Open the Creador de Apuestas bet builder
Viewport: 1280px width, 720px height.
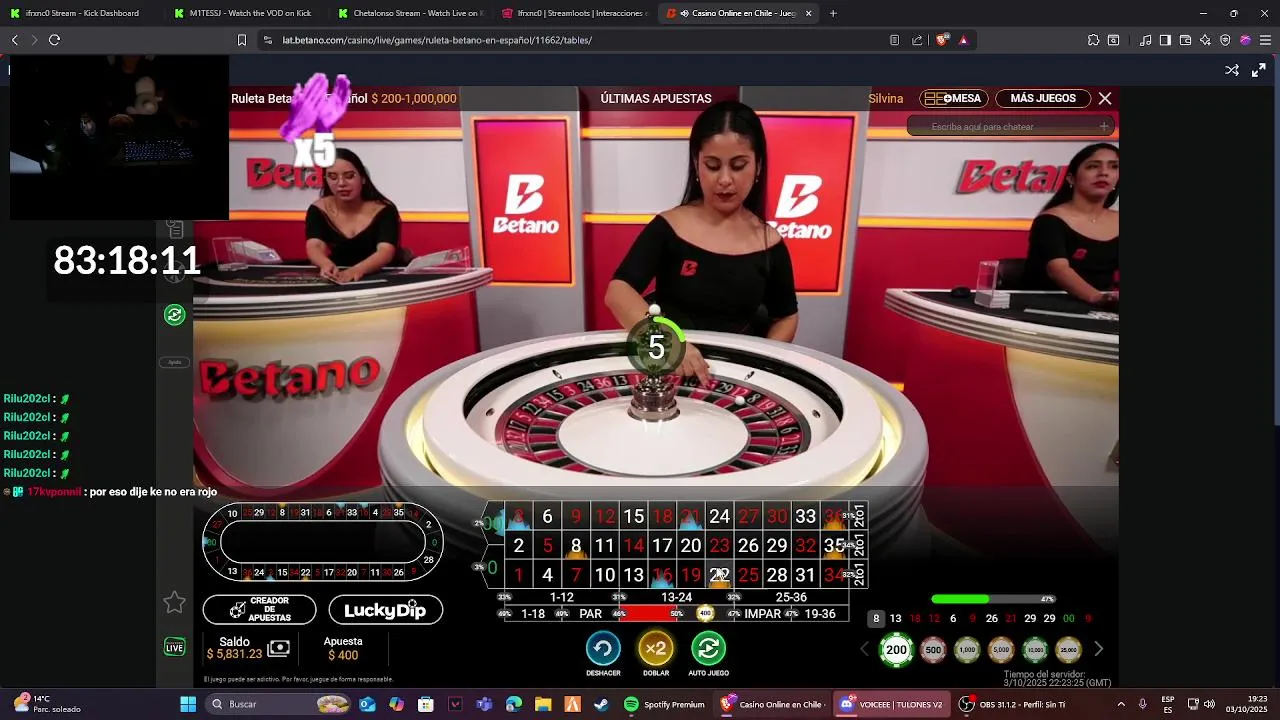click(259, 610)
